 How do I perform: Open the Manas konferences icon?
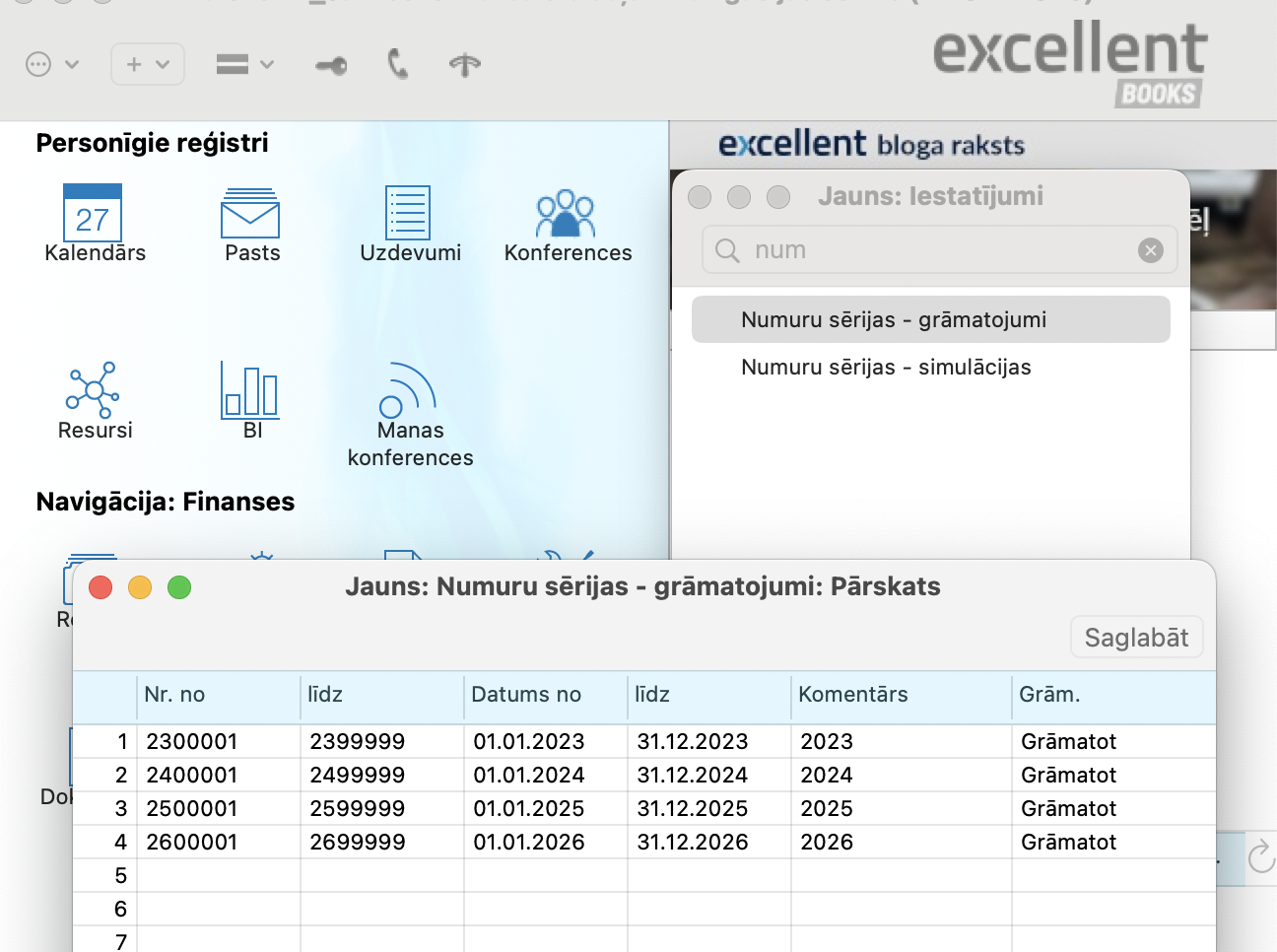408,391
